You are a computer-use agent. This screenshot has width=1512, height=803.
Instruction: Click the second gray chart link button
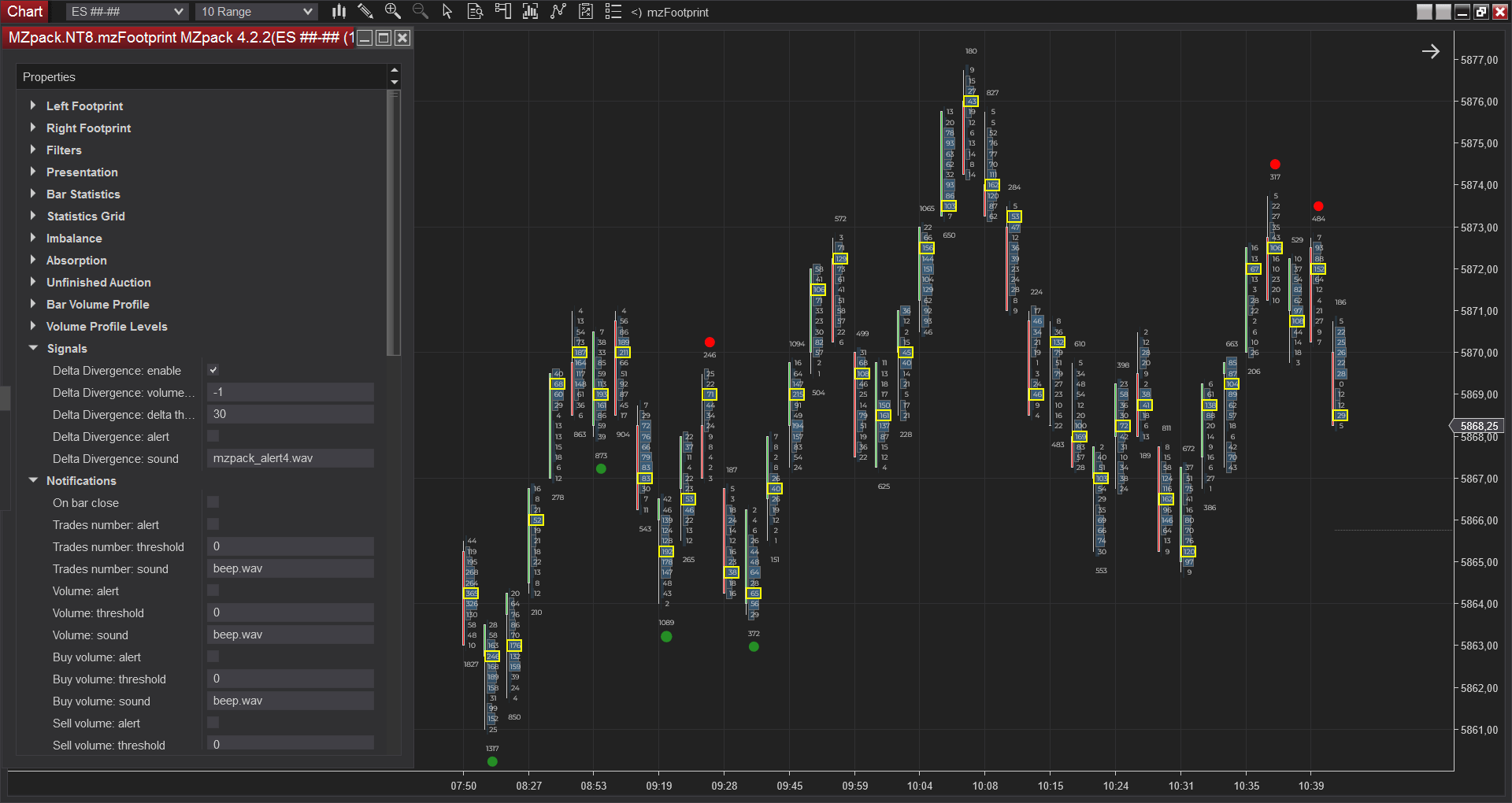tap(1443, 12)
